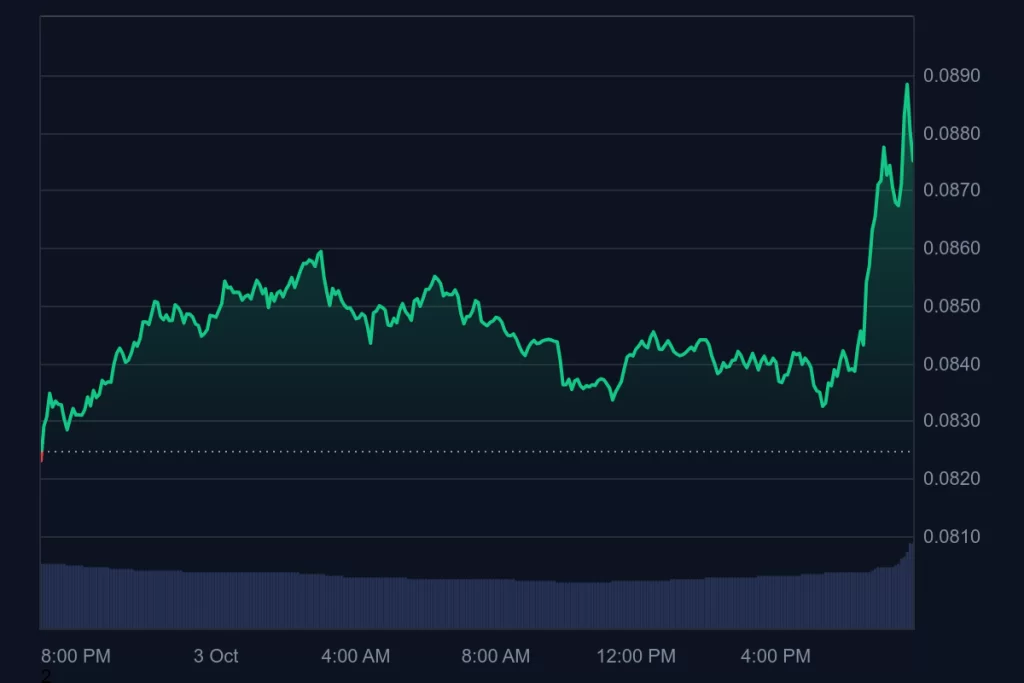This screenshot has height=683, width=1024.
Task: Select the 4:00 PM time label
Action: click(776, 656)
